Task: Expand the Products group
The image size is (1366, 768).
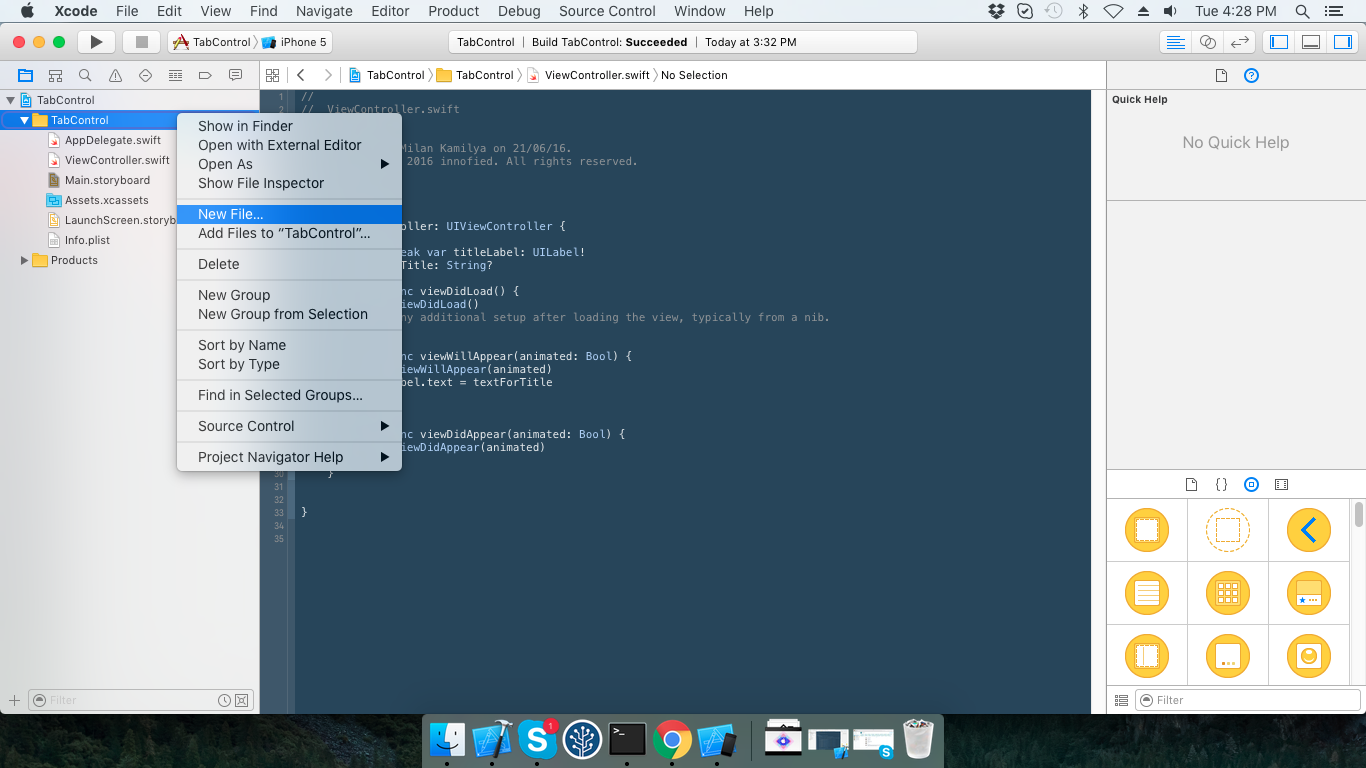Action: [x=25, y=260]
